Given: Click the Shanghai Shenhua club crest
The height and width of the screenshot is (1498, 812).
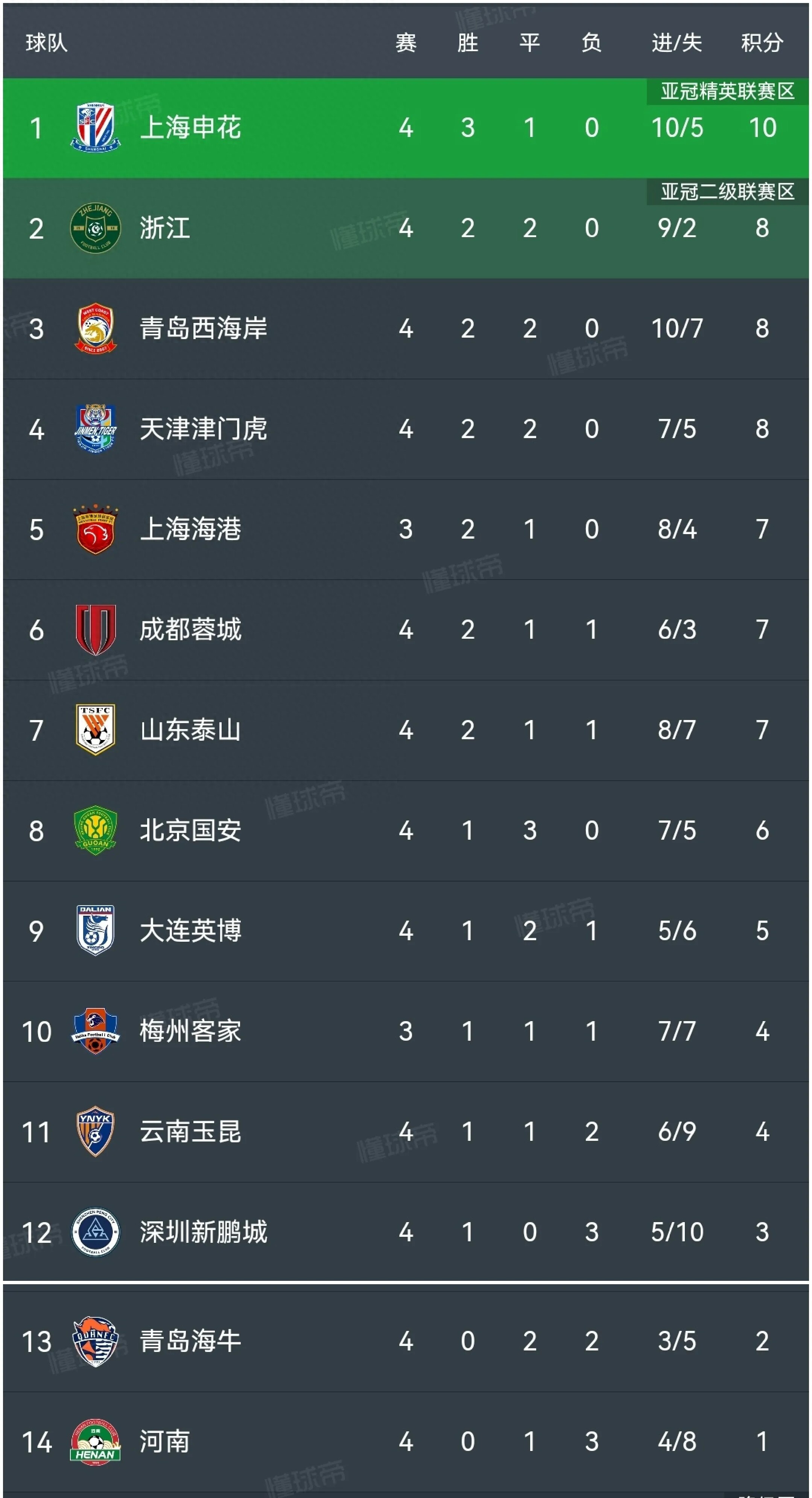Looking at the screenshot, I should 95,127.
